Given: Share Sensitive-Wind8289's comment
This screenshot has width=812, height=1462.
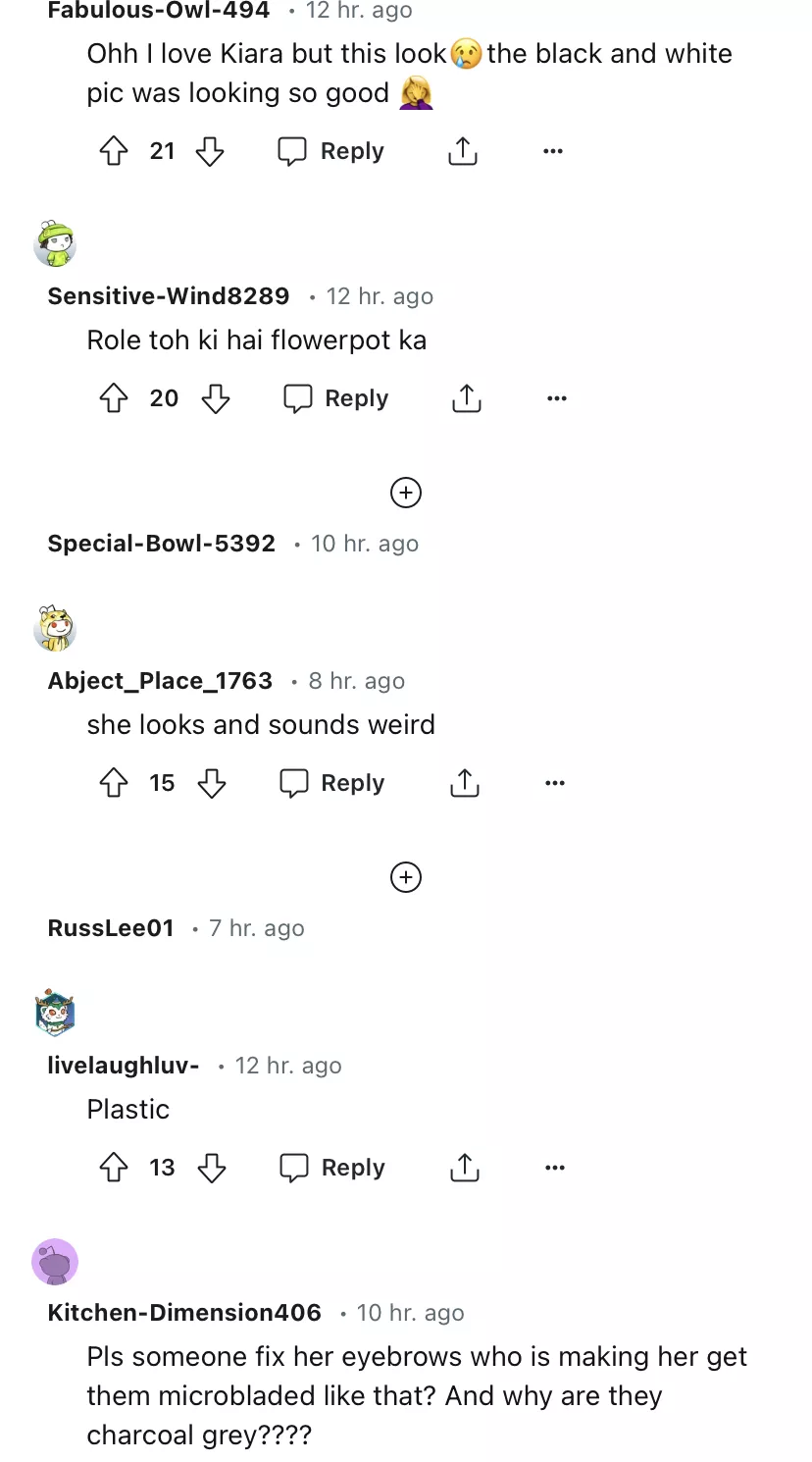Looking at the screenshot, I should click(466, 398).
